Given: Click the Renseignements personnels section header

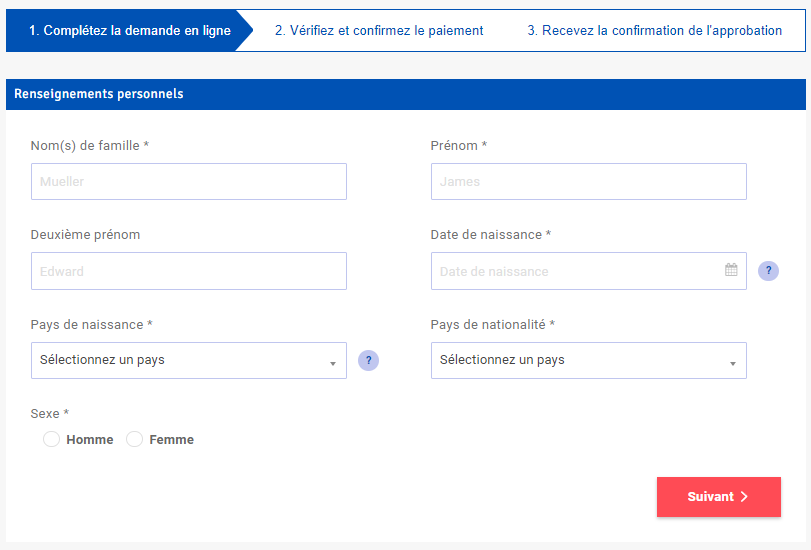Looking at the screenshot, I should [x=406, y=94].
